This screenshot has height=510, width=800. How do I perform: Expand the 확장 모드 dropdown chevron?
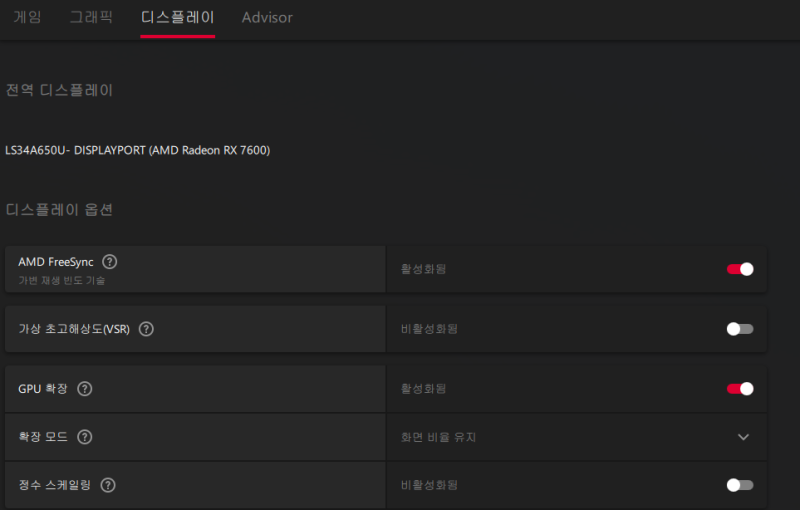point(743,437)
